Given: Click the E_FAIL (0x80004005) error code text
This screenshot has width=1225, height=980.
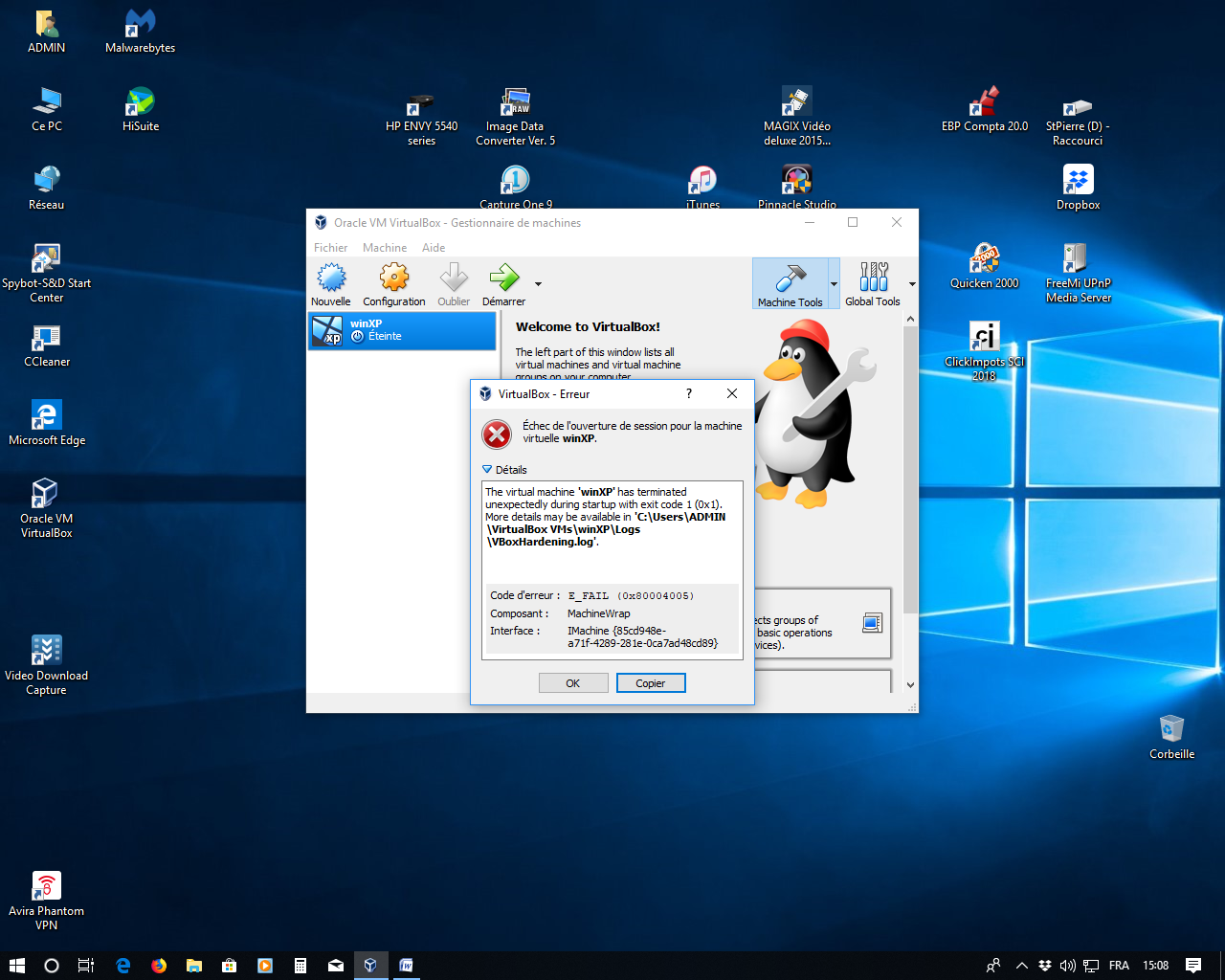Looking at the screenshot, I should click(x=631, y=595).
